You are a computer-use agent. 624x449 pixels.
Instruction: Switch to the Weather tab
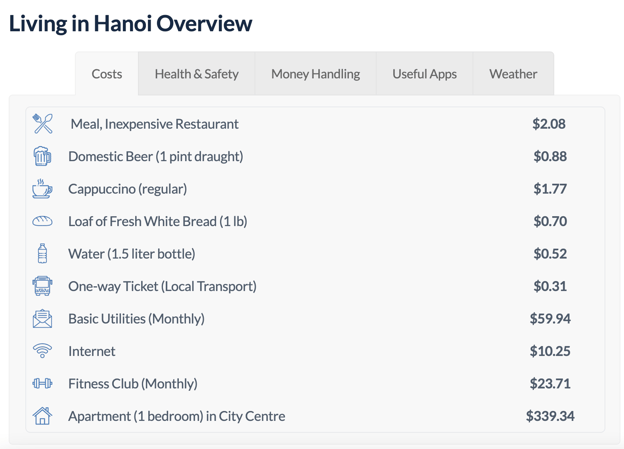click(x=513, y=74)
